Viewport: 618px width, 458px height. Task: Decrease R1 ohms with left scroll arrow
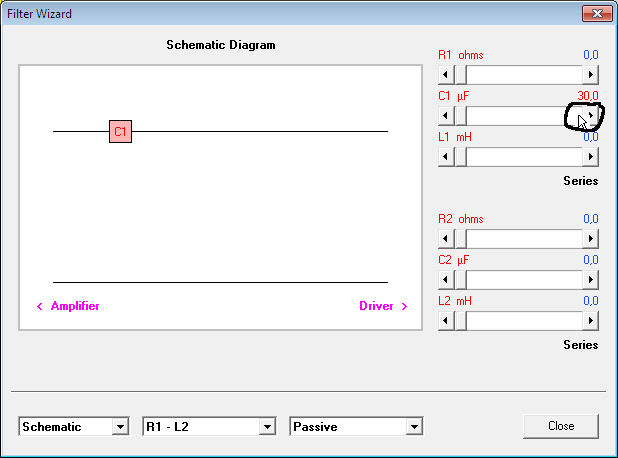(x=446, y=75)
